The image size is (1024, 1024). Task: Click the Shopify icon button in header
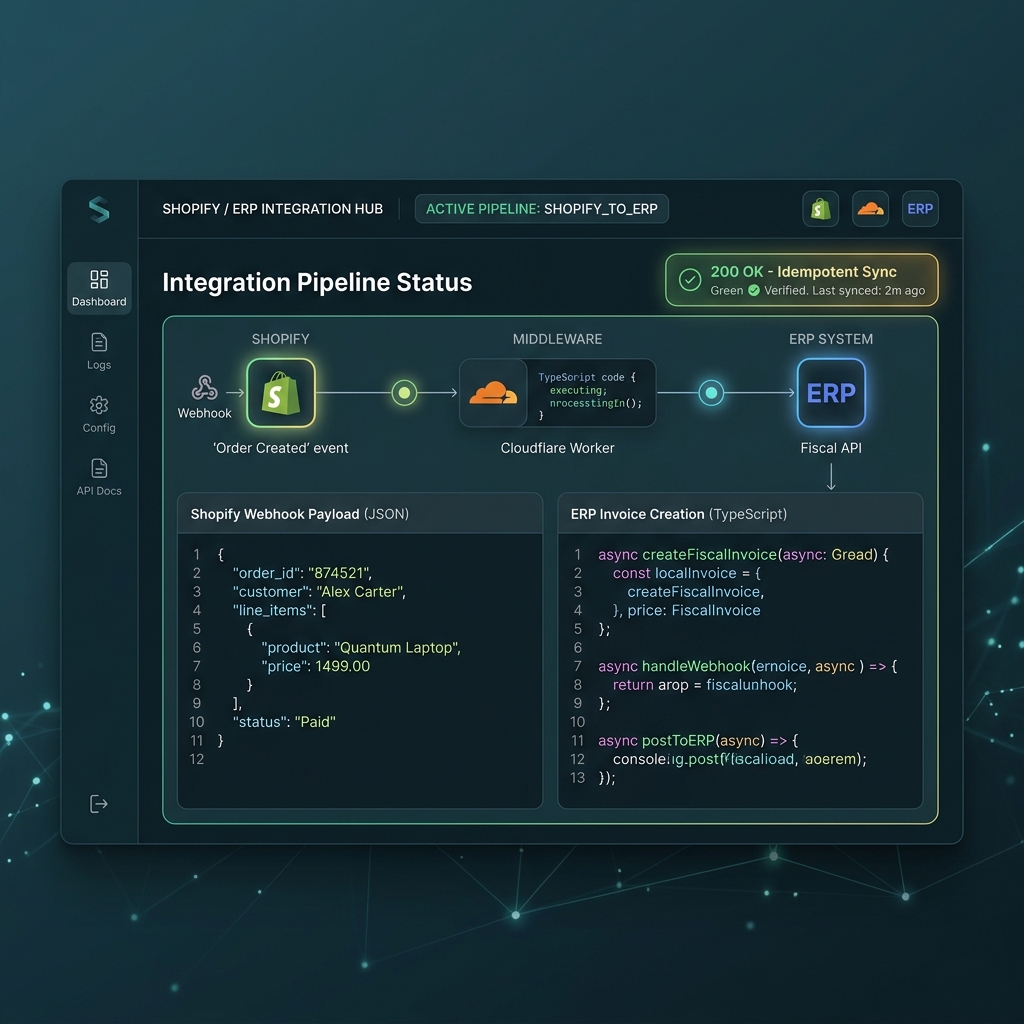click(x=820, y=209)
